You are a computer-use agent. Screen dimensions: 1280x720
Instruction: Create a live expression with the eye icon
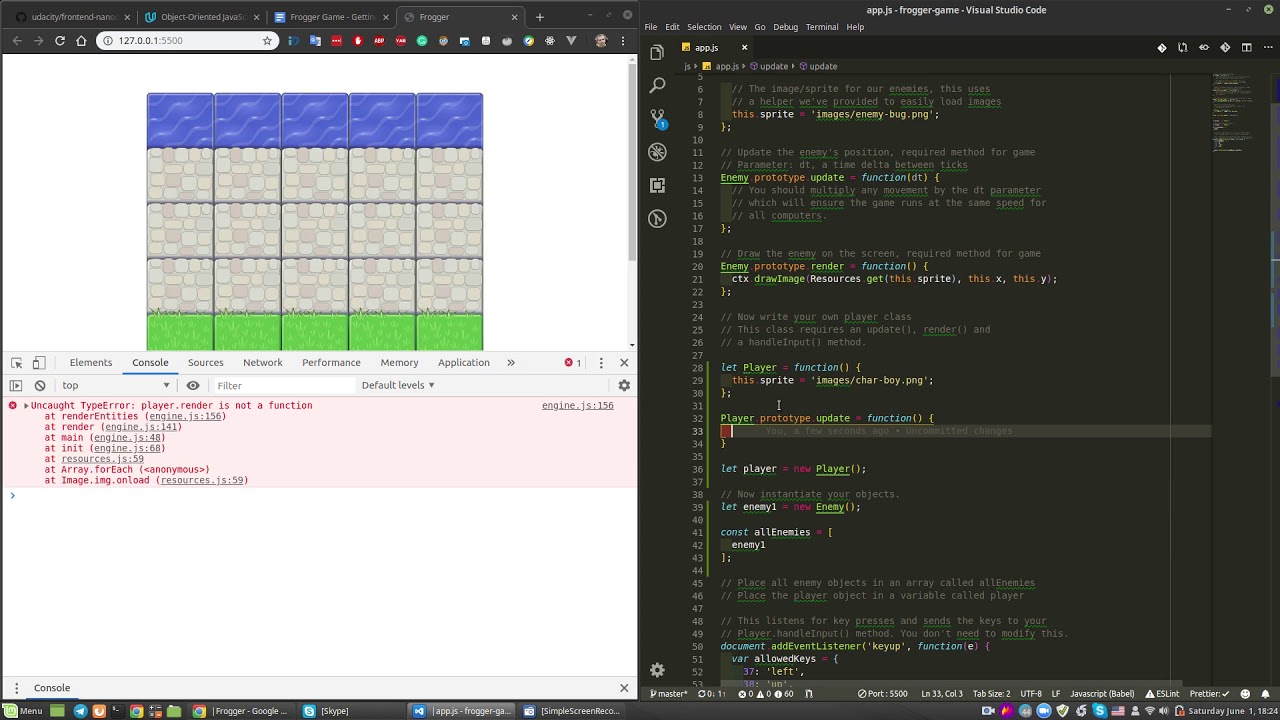(193, 385)
